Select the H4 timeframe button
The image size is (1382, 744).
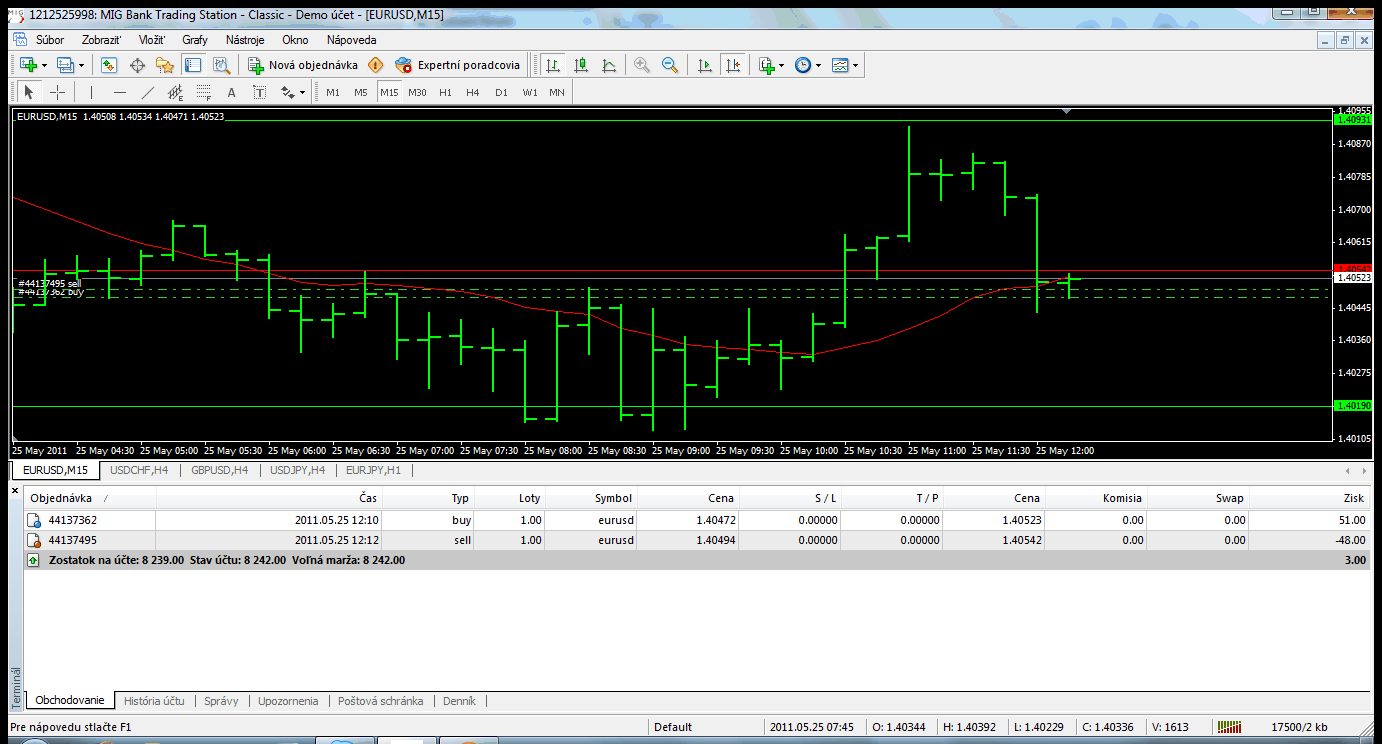(x=473, y=92)
